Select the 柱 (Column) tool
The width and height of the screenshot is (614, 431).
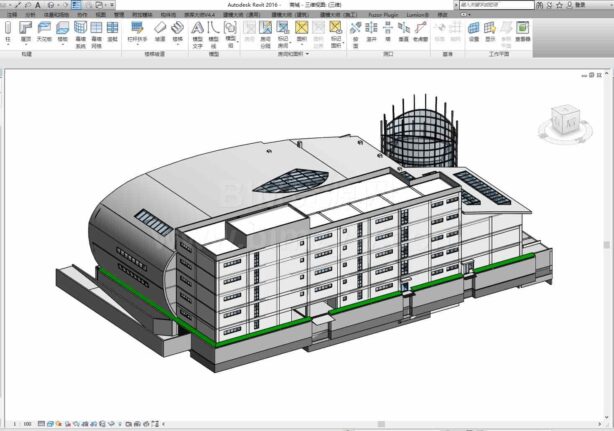point(8,32)
